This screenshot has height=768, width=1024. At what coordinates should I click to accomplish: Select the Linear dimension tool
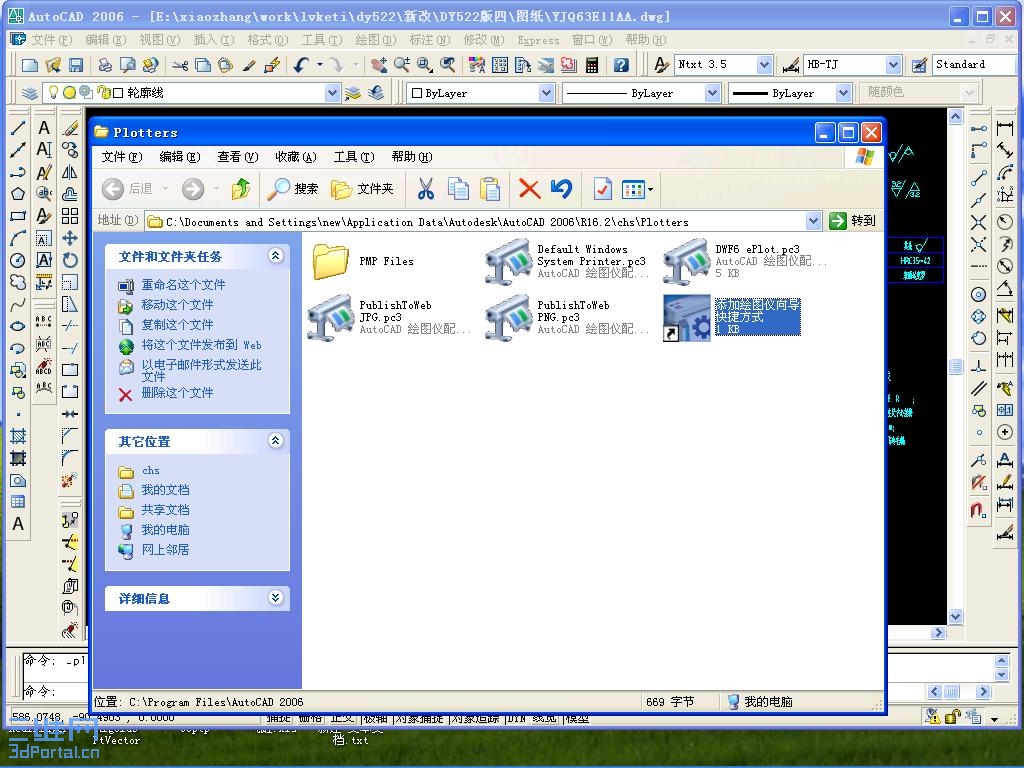(x=1005, y=128)
